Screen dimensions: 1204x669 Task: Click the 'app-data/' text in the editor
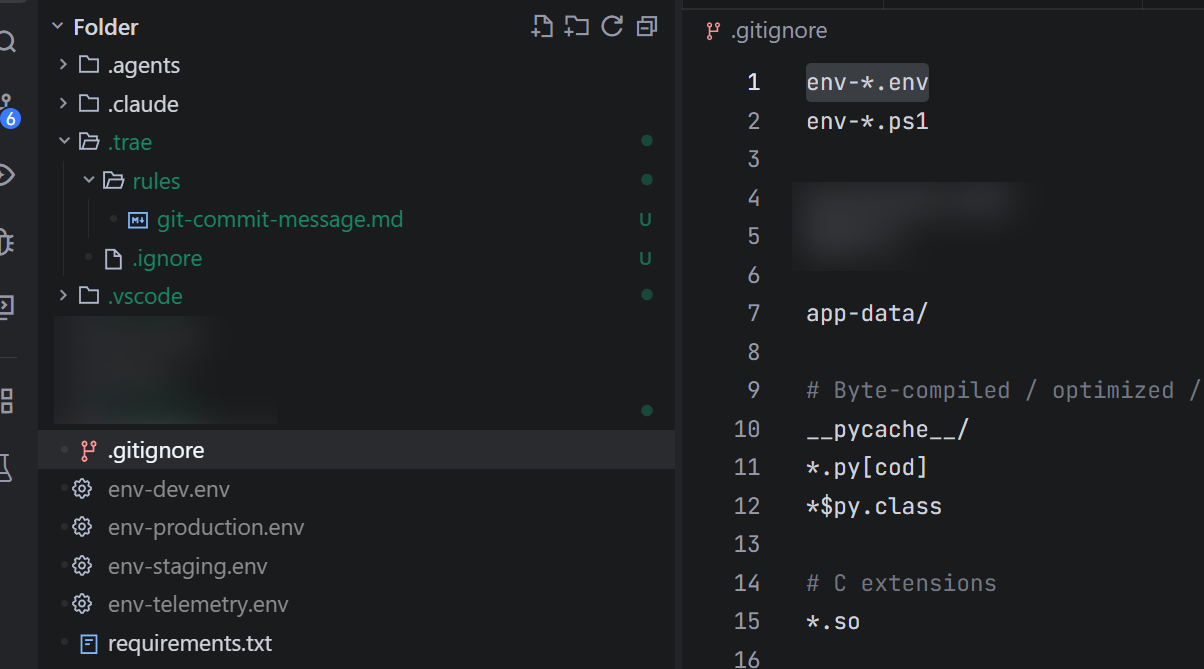tap(868, 313)
